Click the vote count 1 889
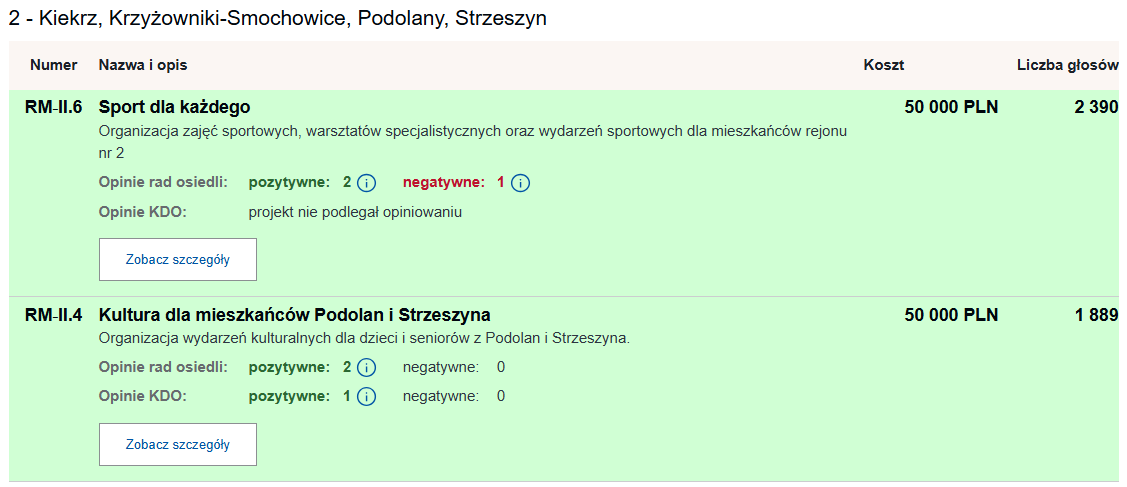The width and height of the screenshot is (1127, 487). pos(1096,315)
